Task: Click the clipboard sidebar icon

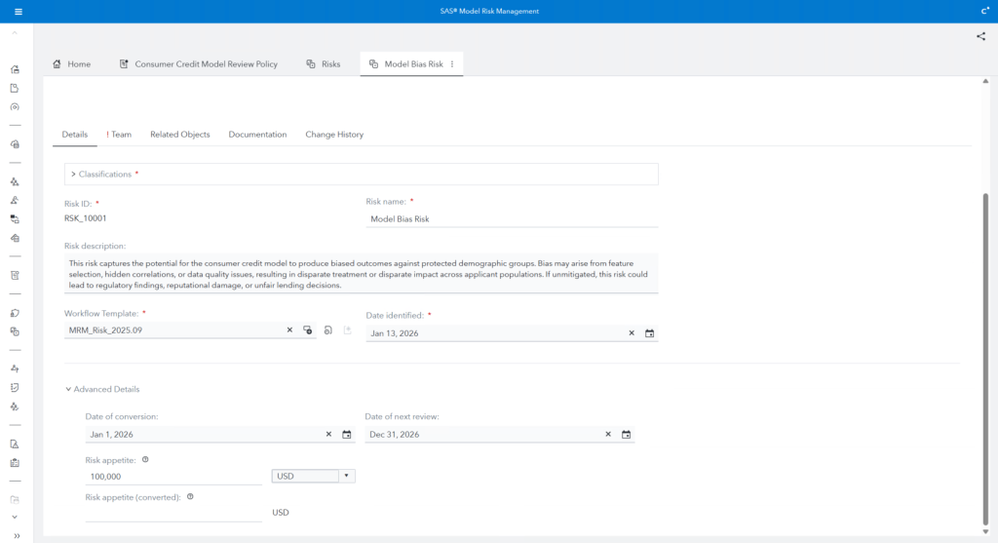Action: 15,463
